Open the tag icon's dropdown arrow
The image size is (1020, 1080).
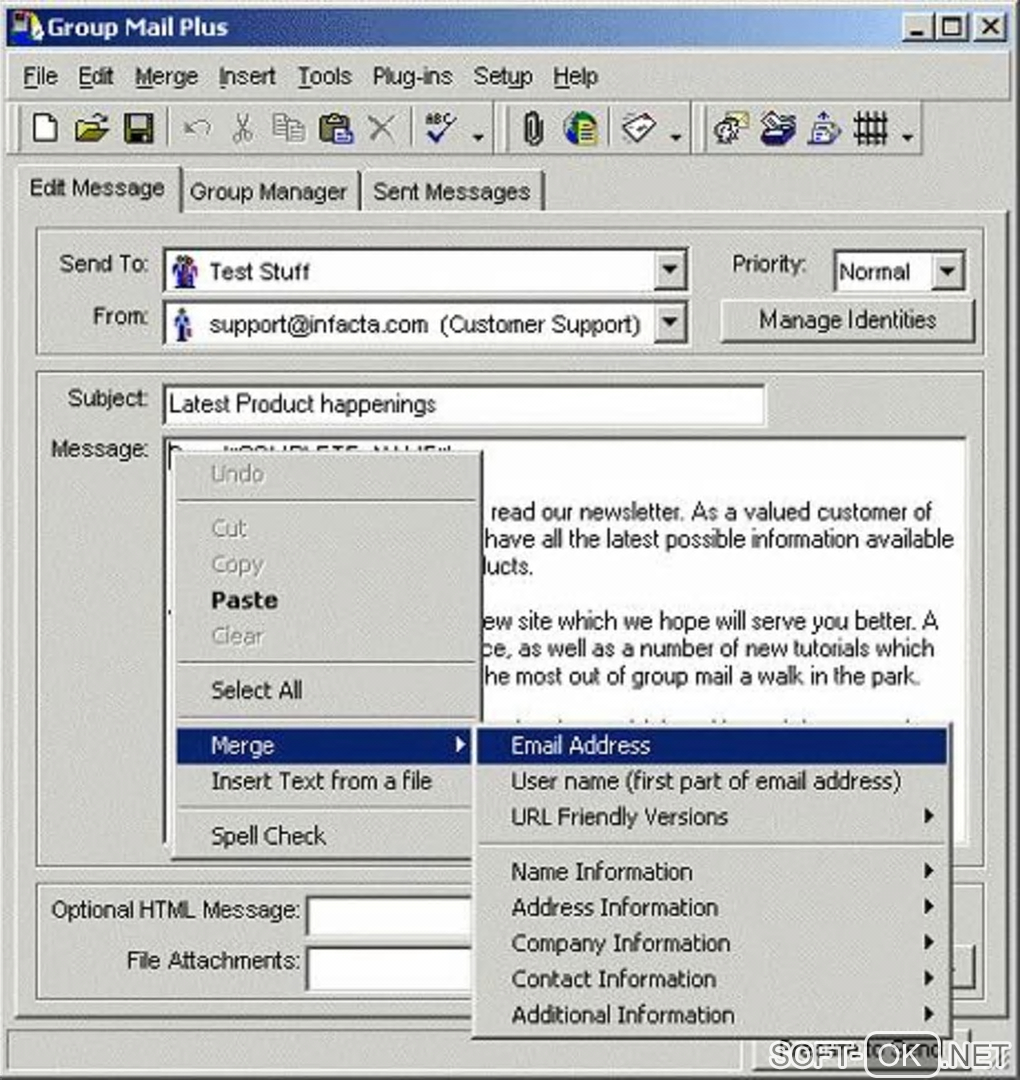pos(676,137)
